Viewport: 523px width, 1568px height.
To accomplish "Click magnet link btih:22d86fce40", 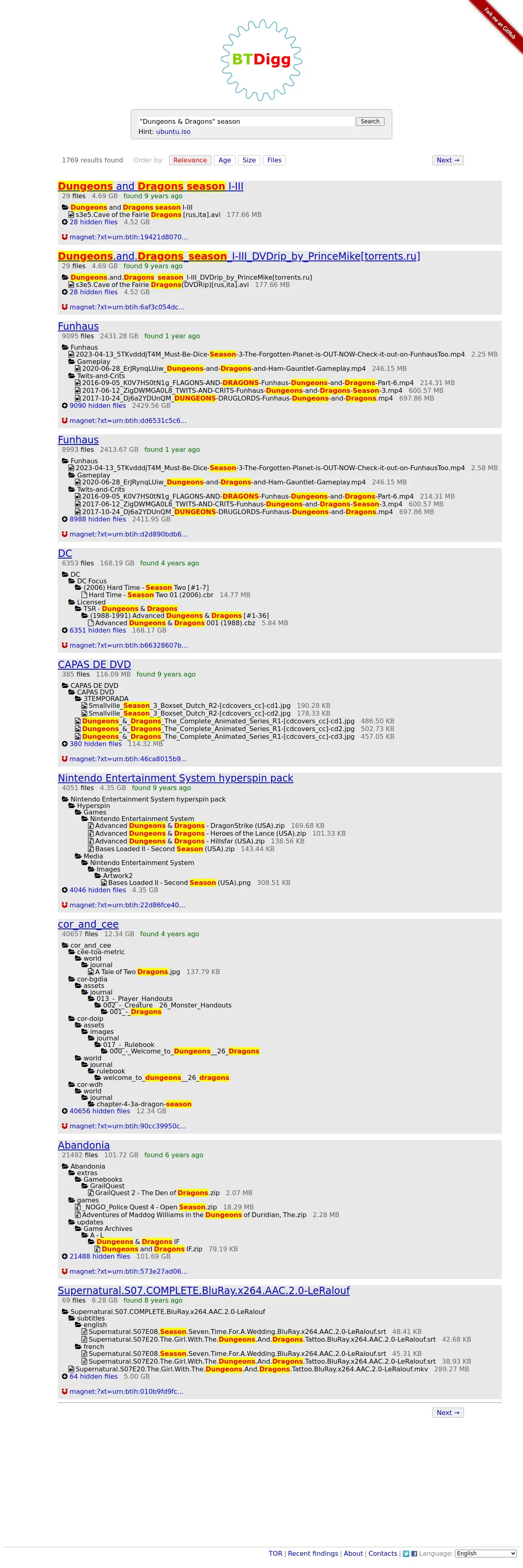I will 127,905.
